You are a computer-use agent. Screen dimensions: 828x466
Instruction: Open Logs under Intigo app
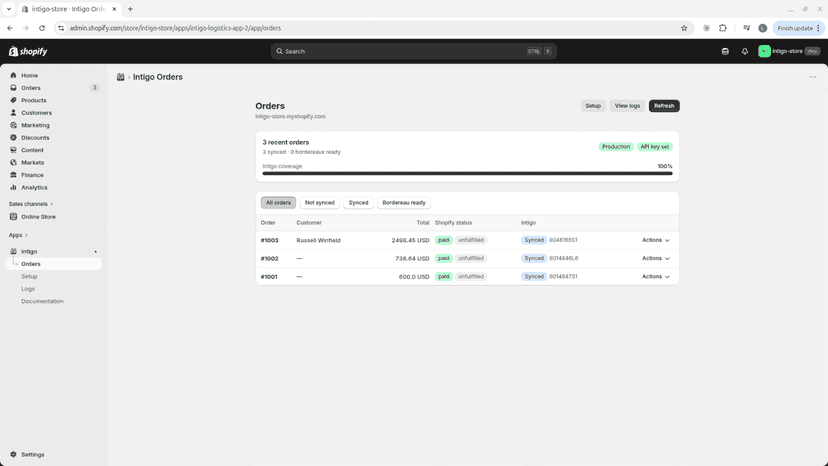point(28,289)
